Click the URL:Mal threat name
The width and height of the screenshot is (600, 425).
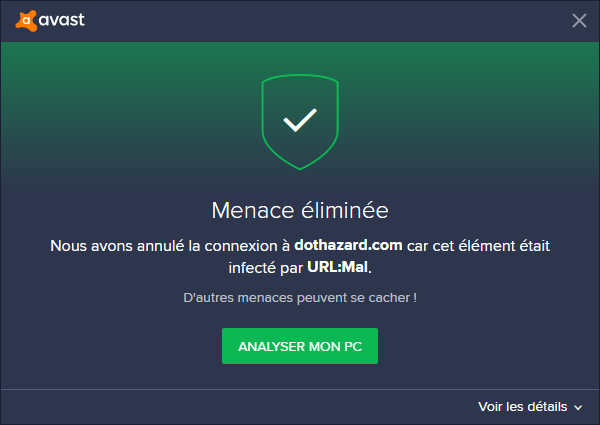(348, 267)
